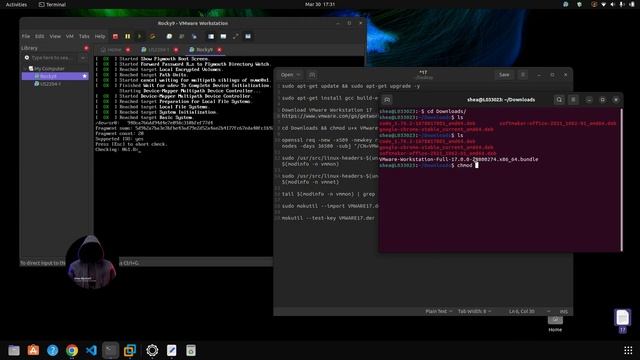The image size is (640, 360).
Task: Open the View menu in VMware Workstation
Action: point(55,36)
